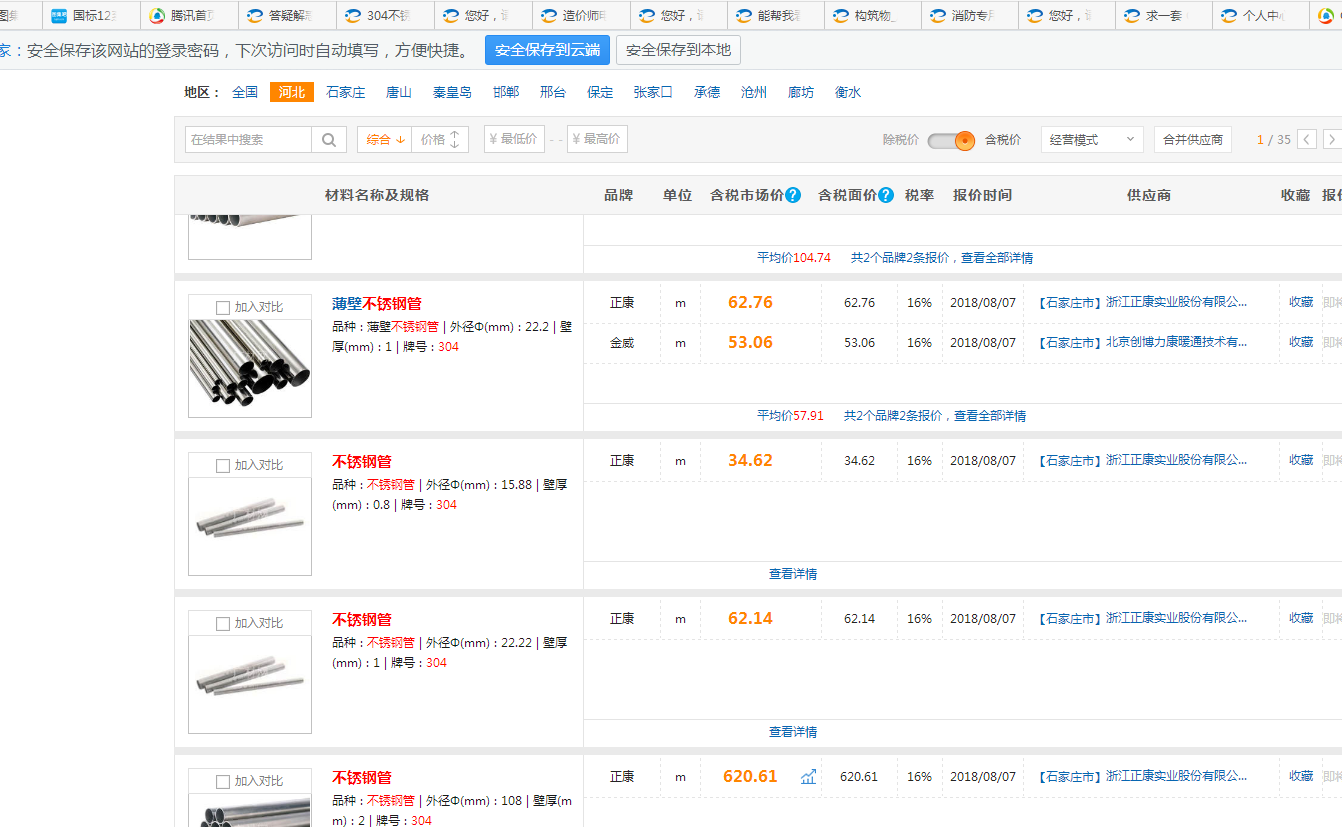Viewport: 1342px width, 827px height.
Task: Switch to the 造价师 browser tab
Action: [580, 16]
